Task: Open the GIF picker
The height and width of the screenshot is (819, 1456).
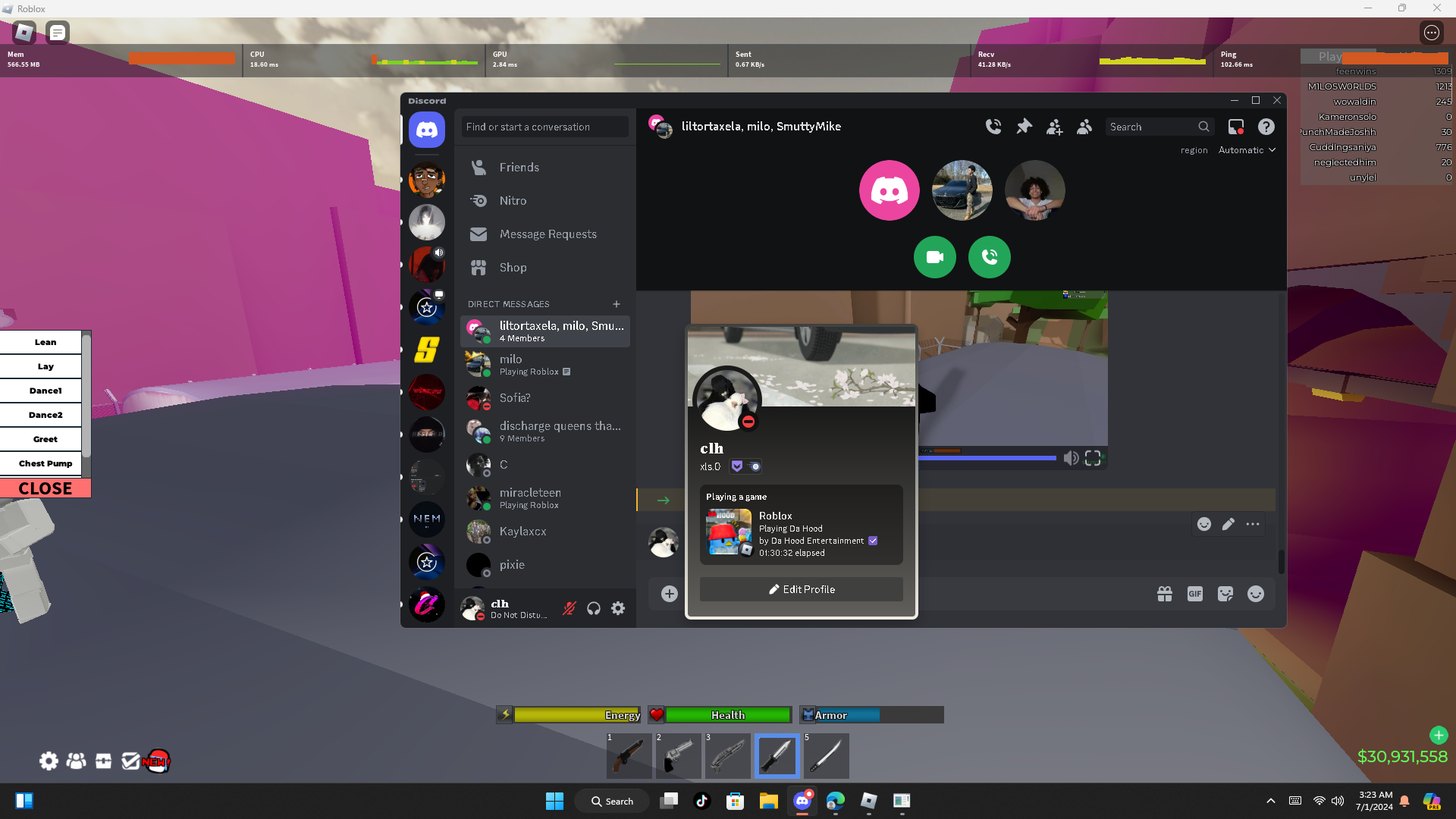Action: (x=1195, y=594)
